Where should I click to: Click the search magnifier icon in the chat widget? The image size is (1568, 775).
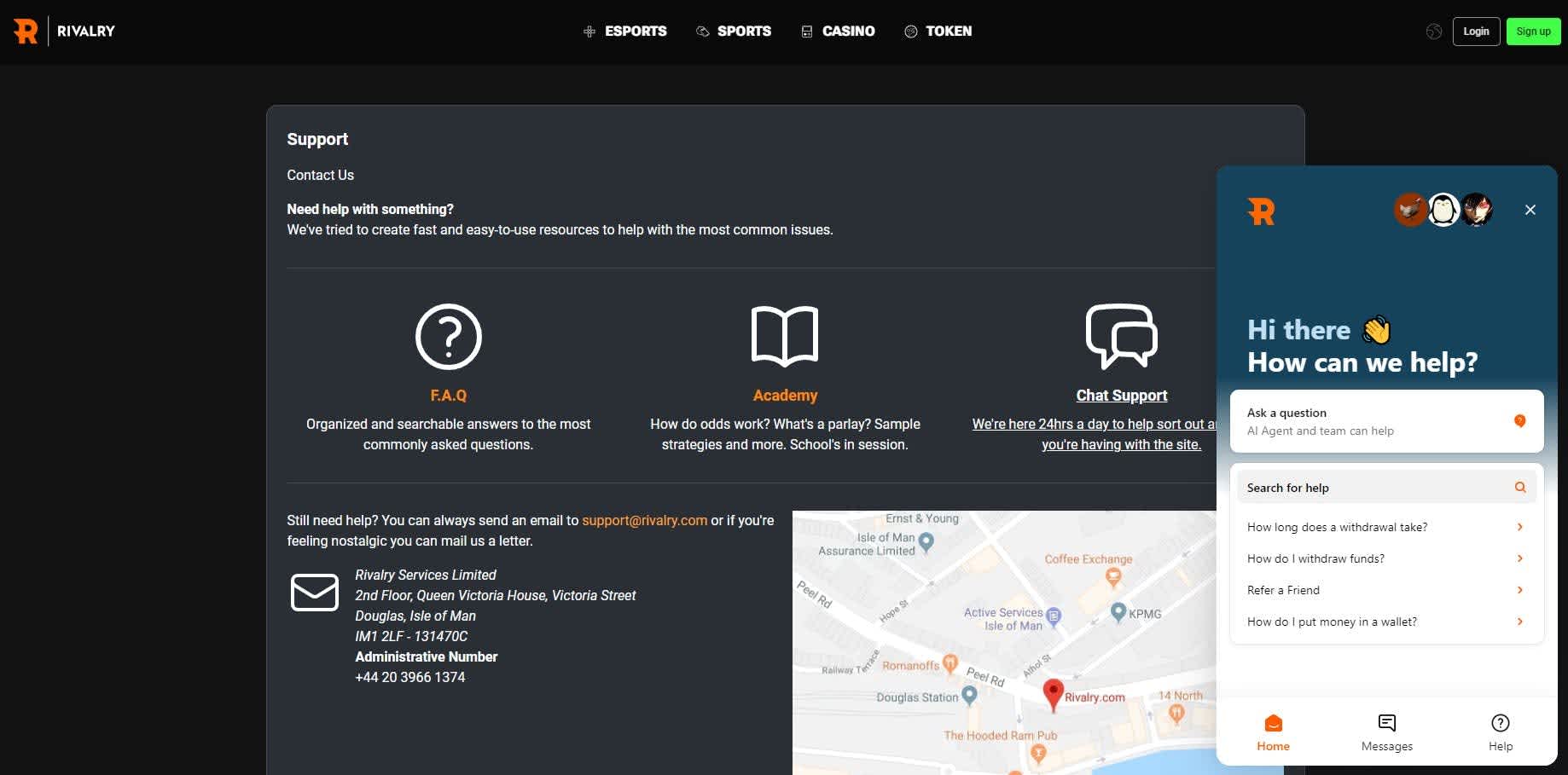pos(1520,488)
